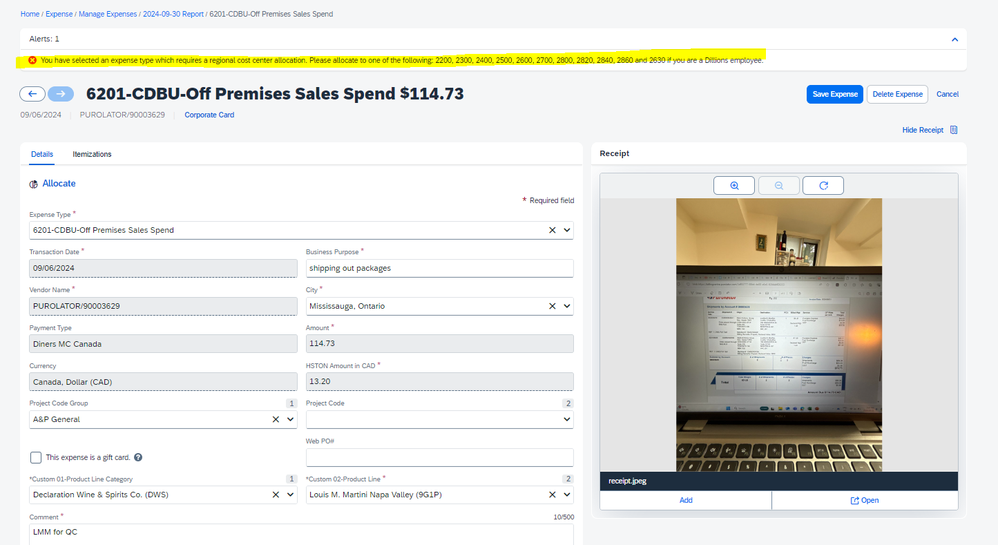This screenshot has height=545, width=998.
Task: Click the 'Alerts: 1' header text
Action: point(44,39)
